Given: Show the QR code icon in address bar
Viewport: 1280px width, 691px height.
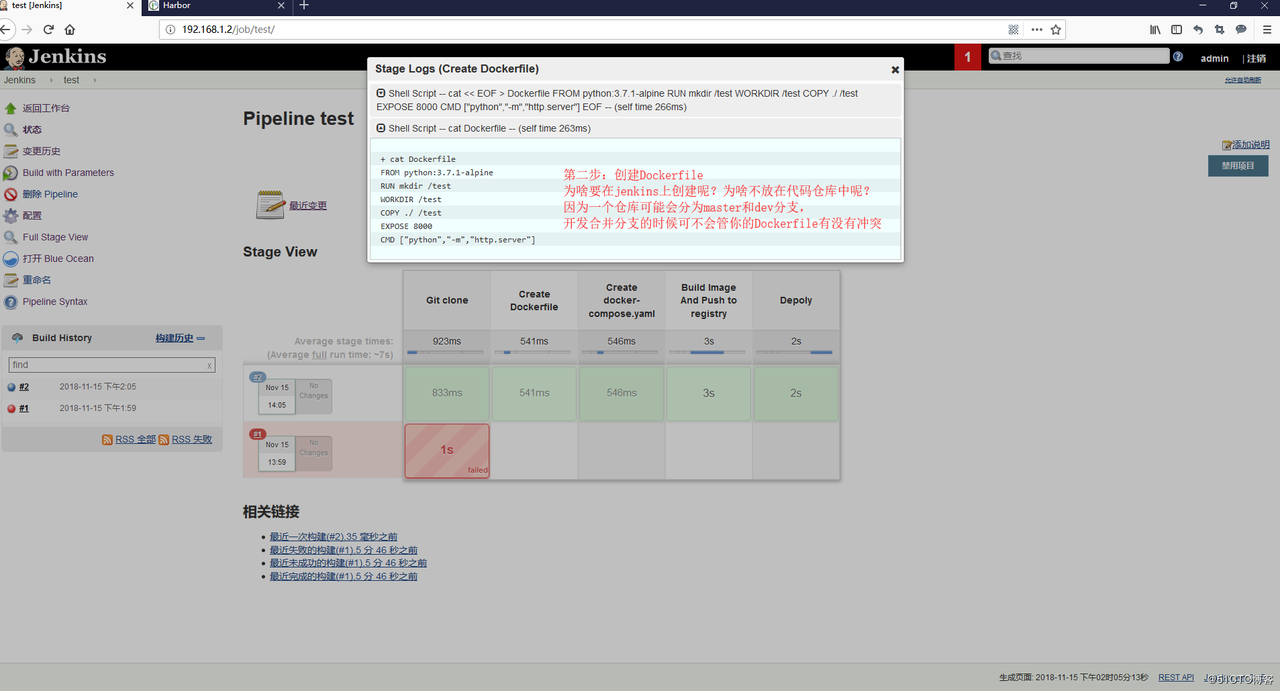Looking at the screenshot, I should tap(1014, 30).
